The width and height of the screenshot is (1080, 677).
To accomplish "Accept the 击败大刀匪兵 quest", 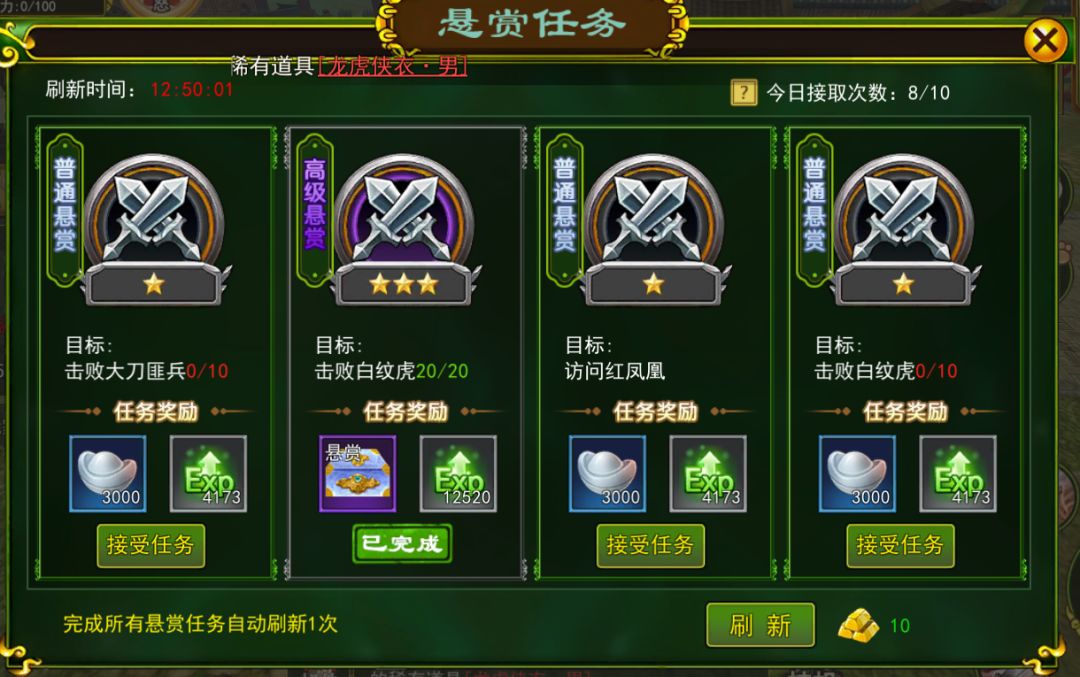I will [x=151, y=545].
